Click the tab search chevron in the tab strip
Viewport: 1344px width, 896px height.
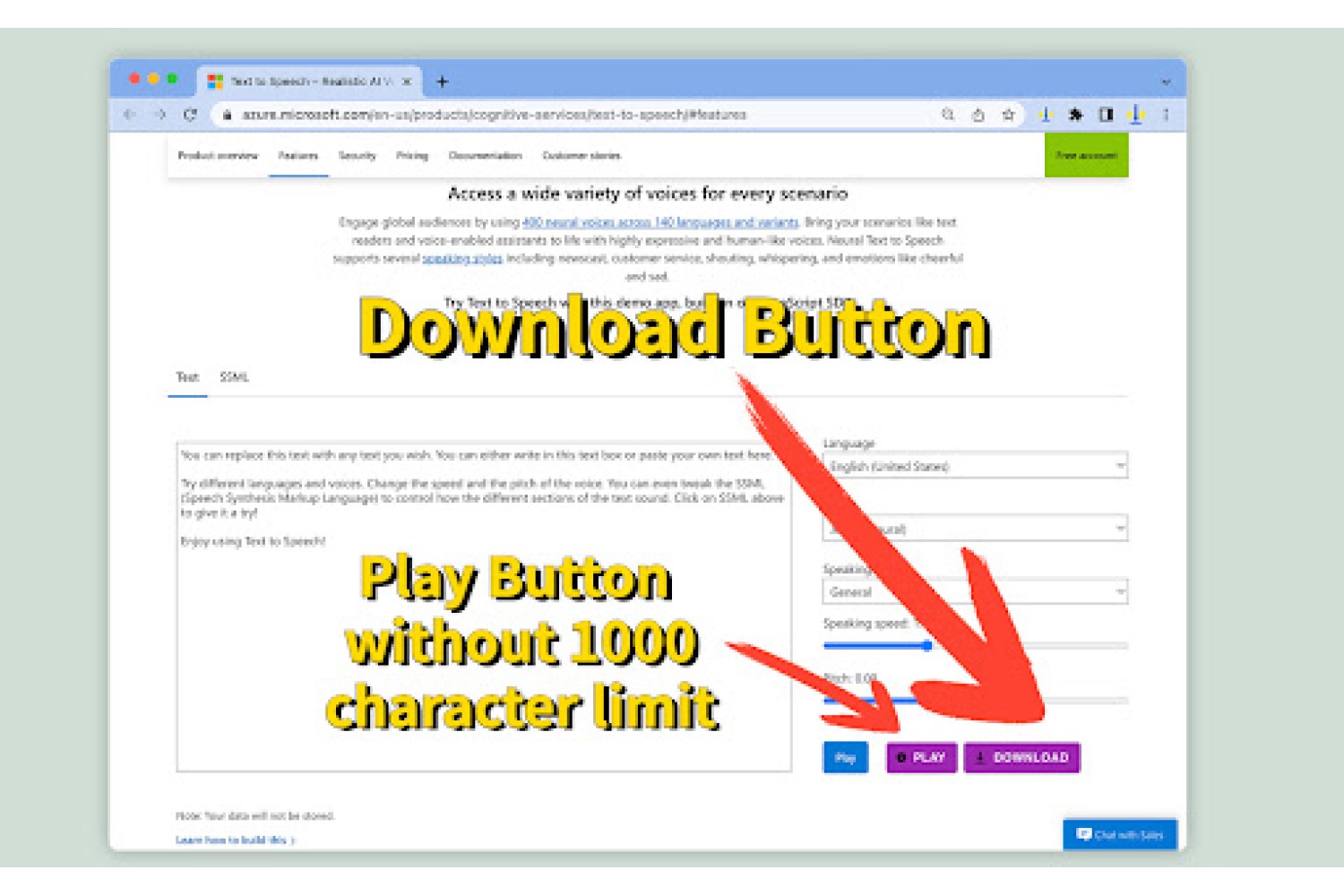(x=1166, y=82)
